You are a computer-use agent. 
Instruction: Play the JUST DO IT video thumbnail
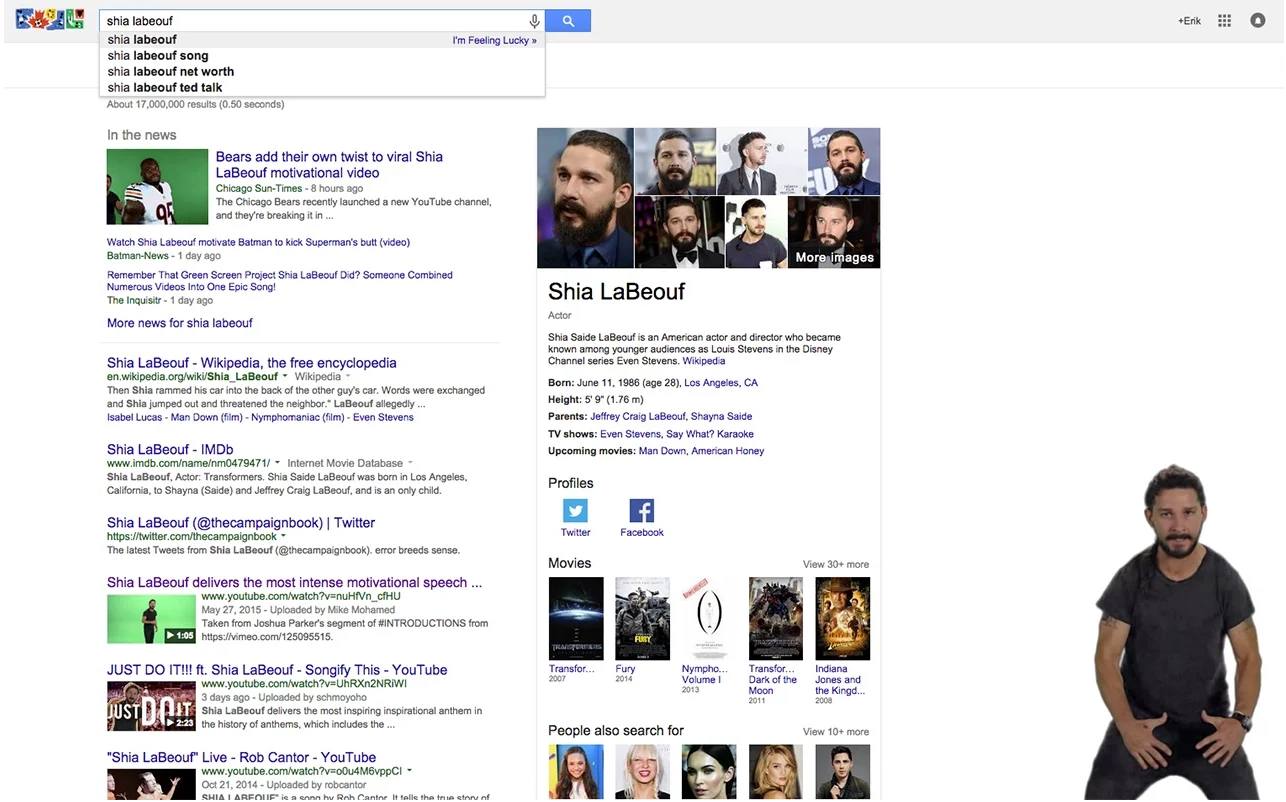click(151, 707)
